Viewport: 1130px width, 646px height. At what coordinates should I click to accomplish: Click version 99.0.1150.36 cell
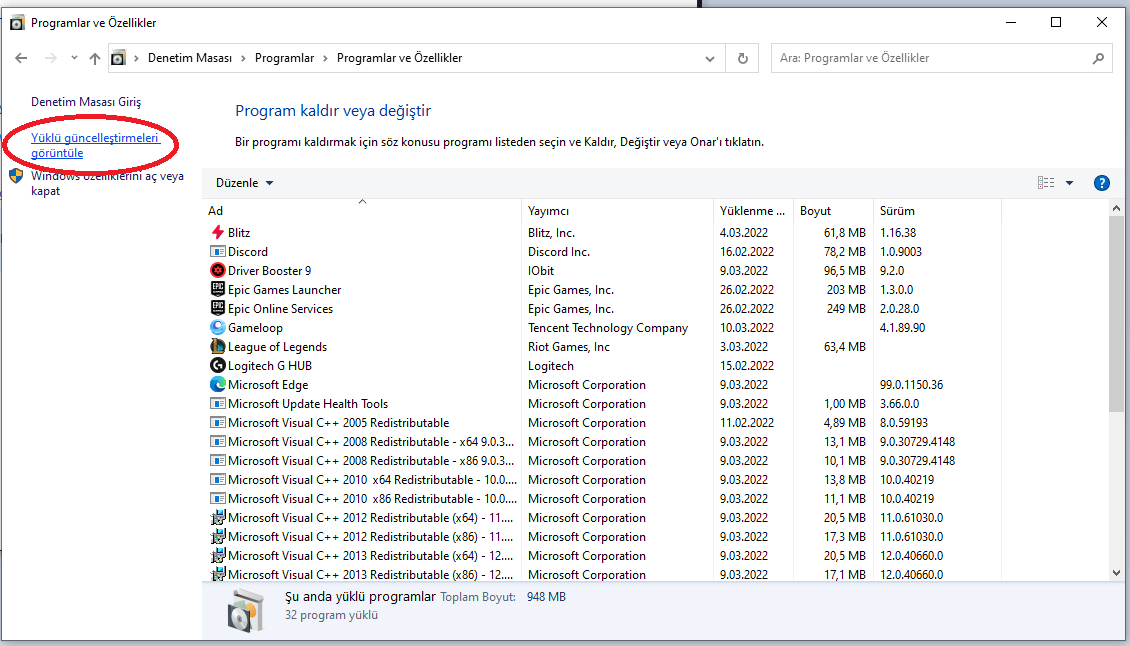(x=911, y=385)
